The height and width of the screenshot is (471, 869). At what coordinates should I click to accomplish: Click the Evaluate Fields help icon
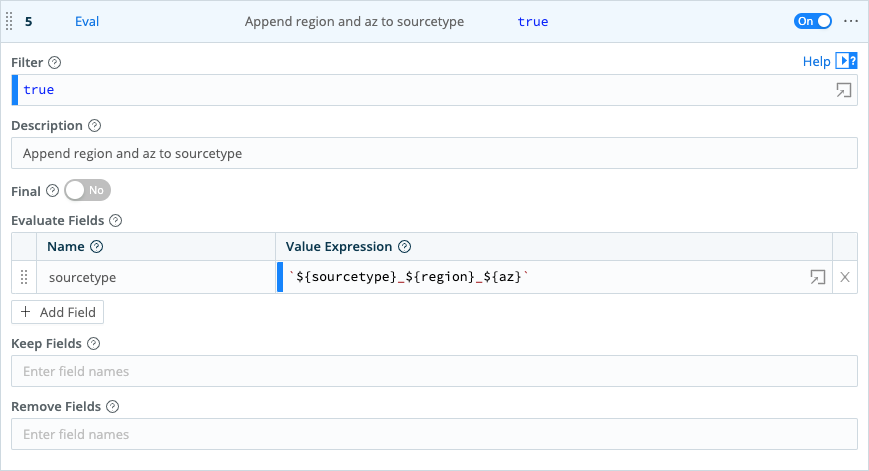(x=115, y=220)
